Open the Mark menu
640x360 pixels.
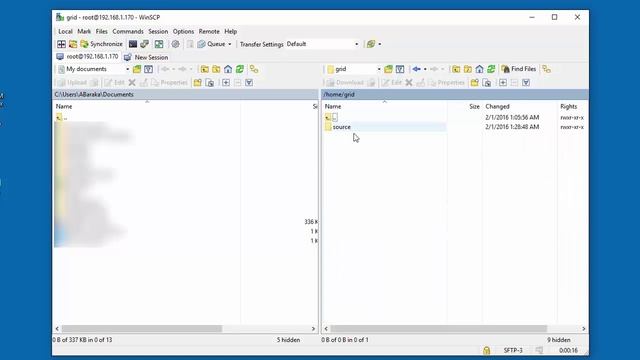84,31
